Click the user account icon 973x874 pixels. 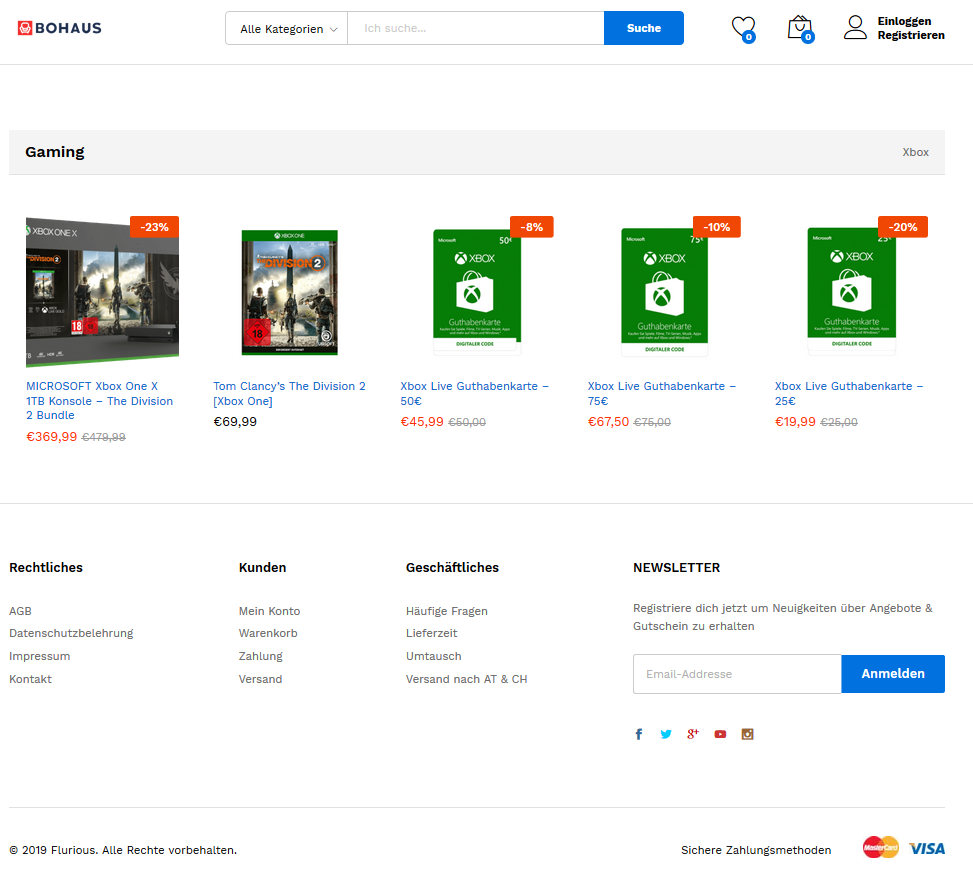pyautogui.click(x=855, y=27)
